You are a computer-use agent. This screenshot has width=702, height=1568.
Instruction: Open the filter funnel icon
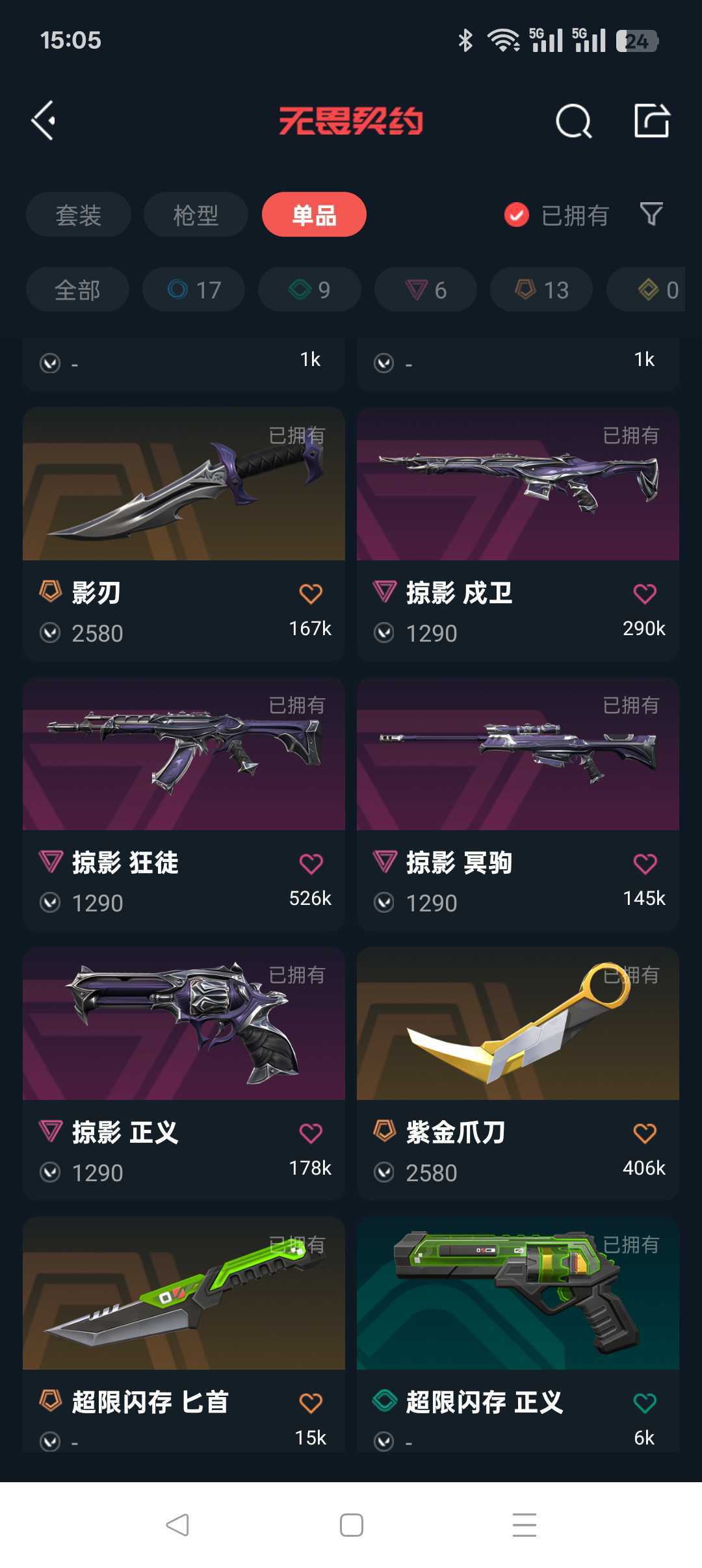tap(651, 214)
